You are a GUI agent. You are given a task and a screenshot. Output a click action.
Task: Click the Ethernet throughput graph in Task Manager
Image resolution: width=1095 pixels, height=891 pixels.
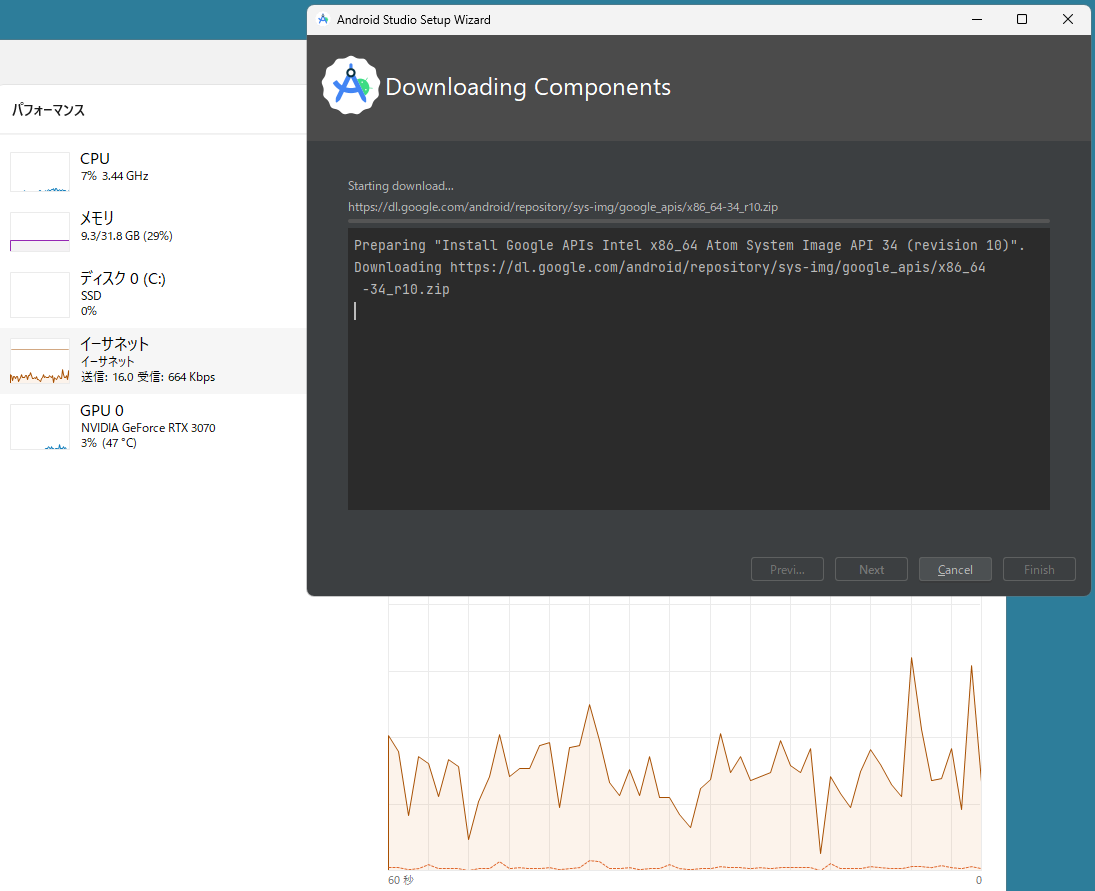point(684,733)
